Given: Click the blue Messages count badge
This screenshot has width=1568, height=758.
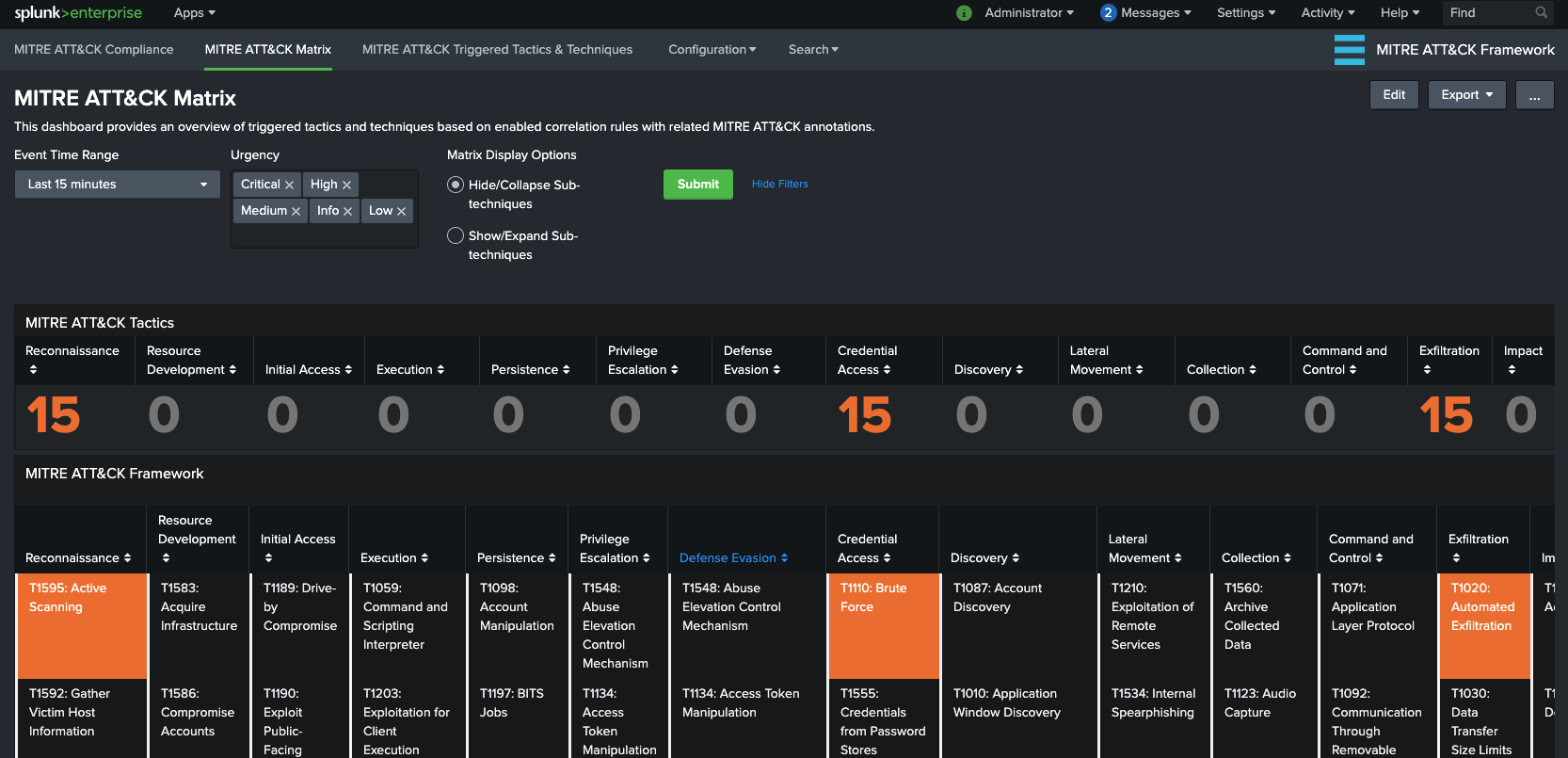Looking at the screenshot, I should tap(1108, 13).
